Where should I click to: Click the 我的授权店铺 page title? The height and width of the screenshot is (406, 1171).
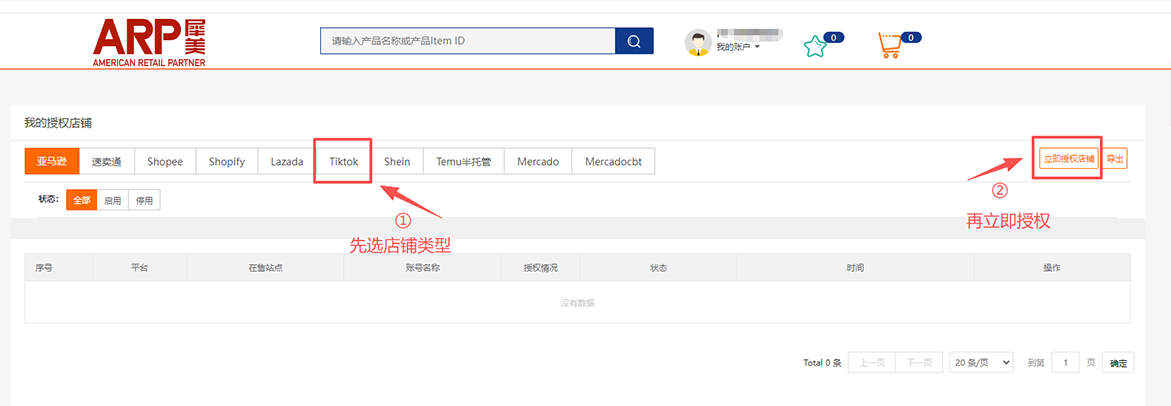[58, 123]
